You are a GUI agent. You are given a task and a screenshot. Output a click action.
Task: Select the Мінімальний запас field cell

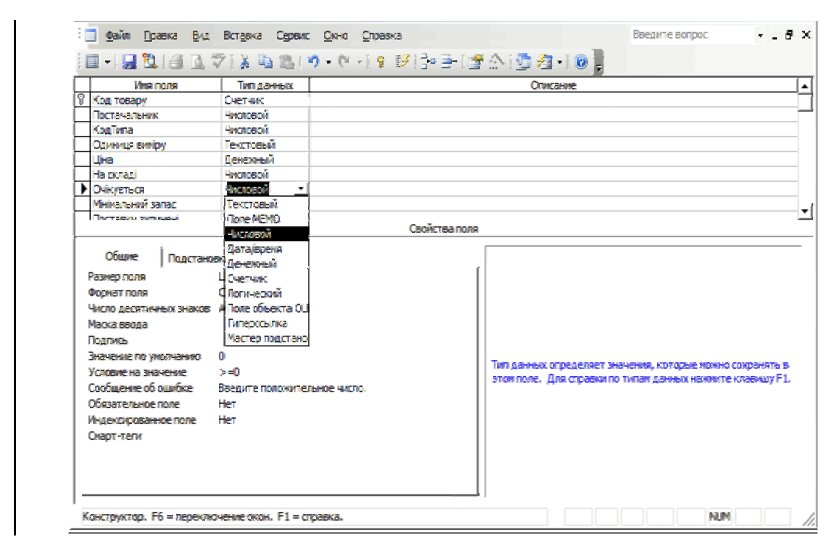(156, 204)
